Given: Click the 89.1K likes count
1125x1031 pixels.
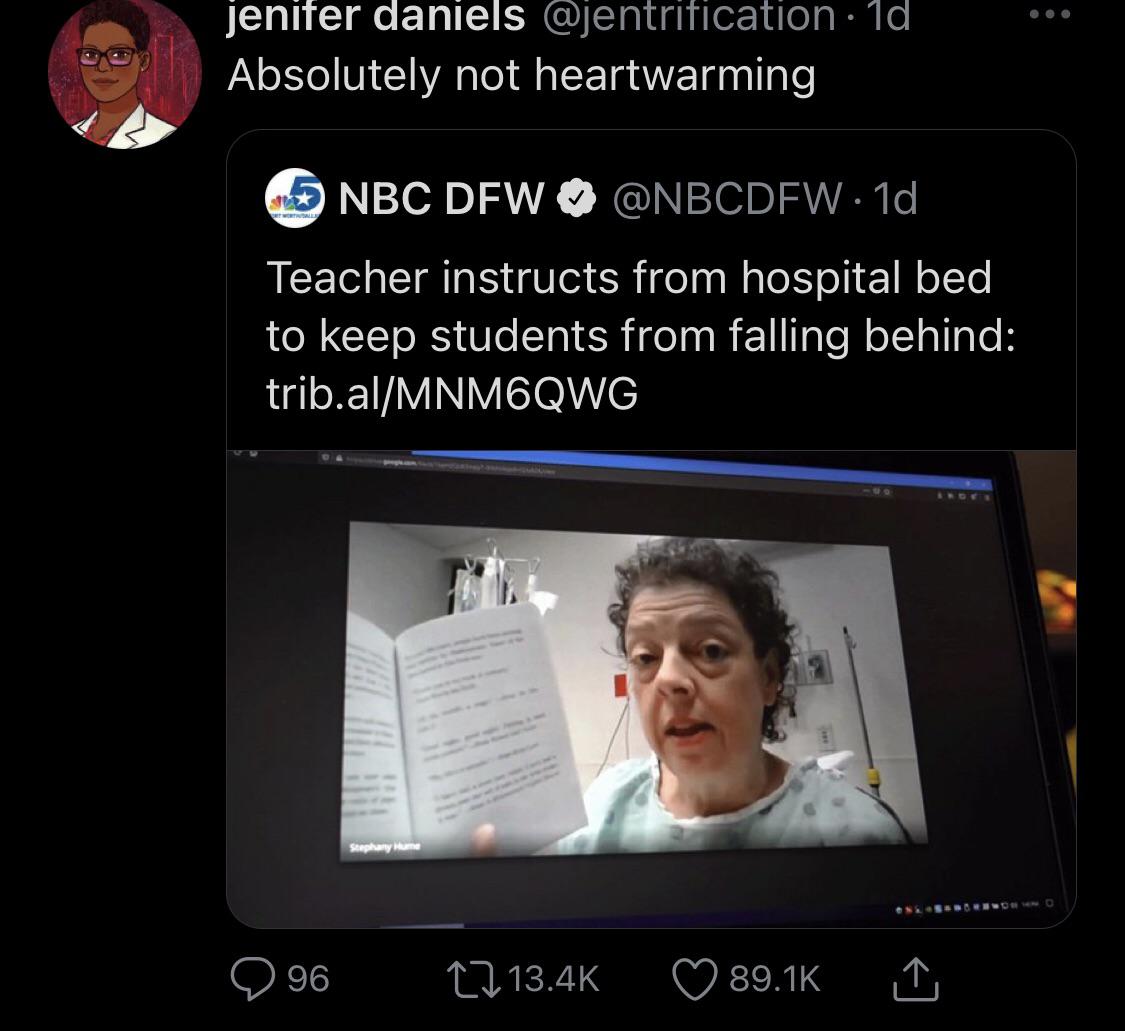Looking at the screenshot, I should tap(775, 978).
